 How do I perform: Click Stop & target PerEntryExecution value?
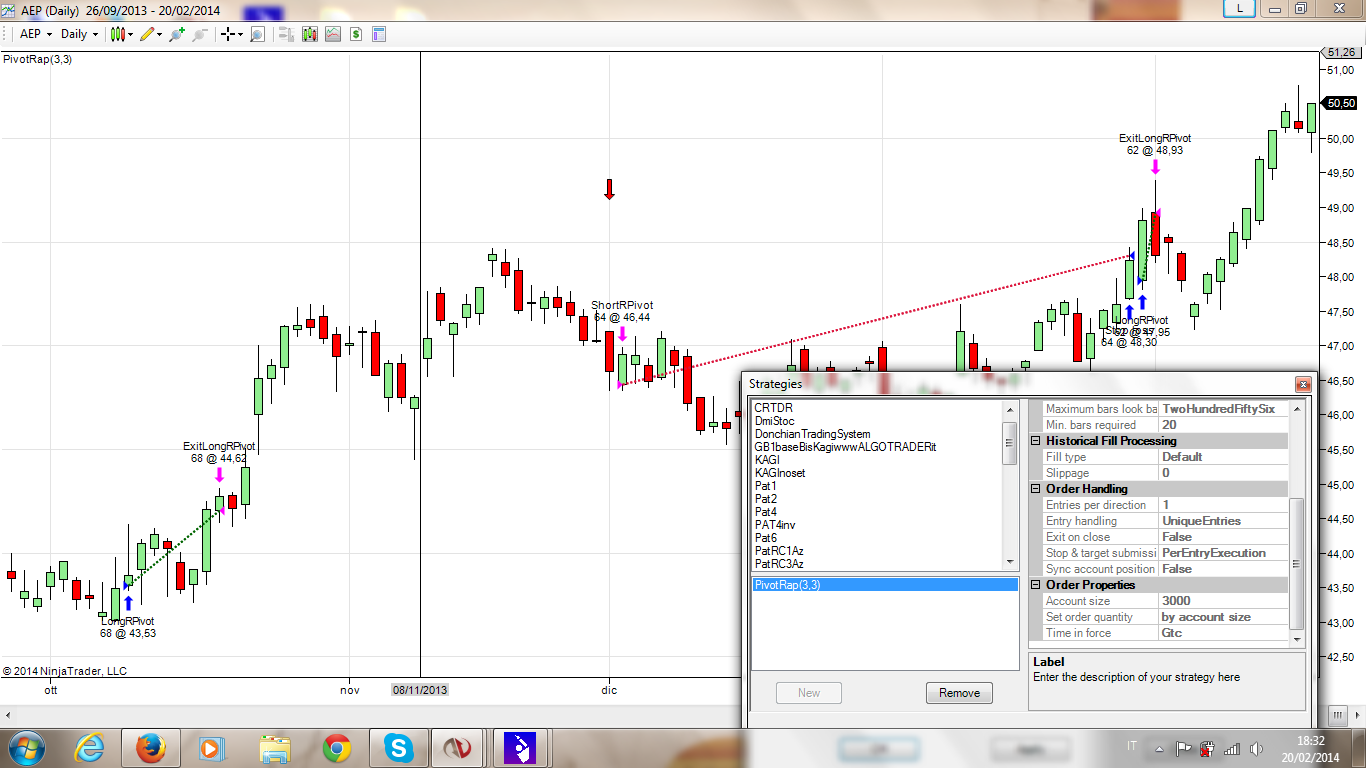point(1223,553)
